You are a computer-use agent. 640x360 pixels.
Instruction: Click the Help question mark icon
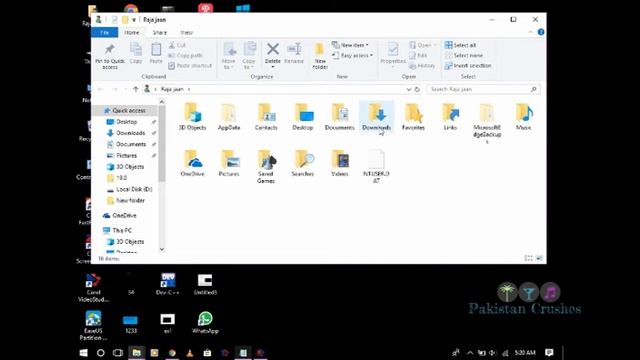coord(541,32)
